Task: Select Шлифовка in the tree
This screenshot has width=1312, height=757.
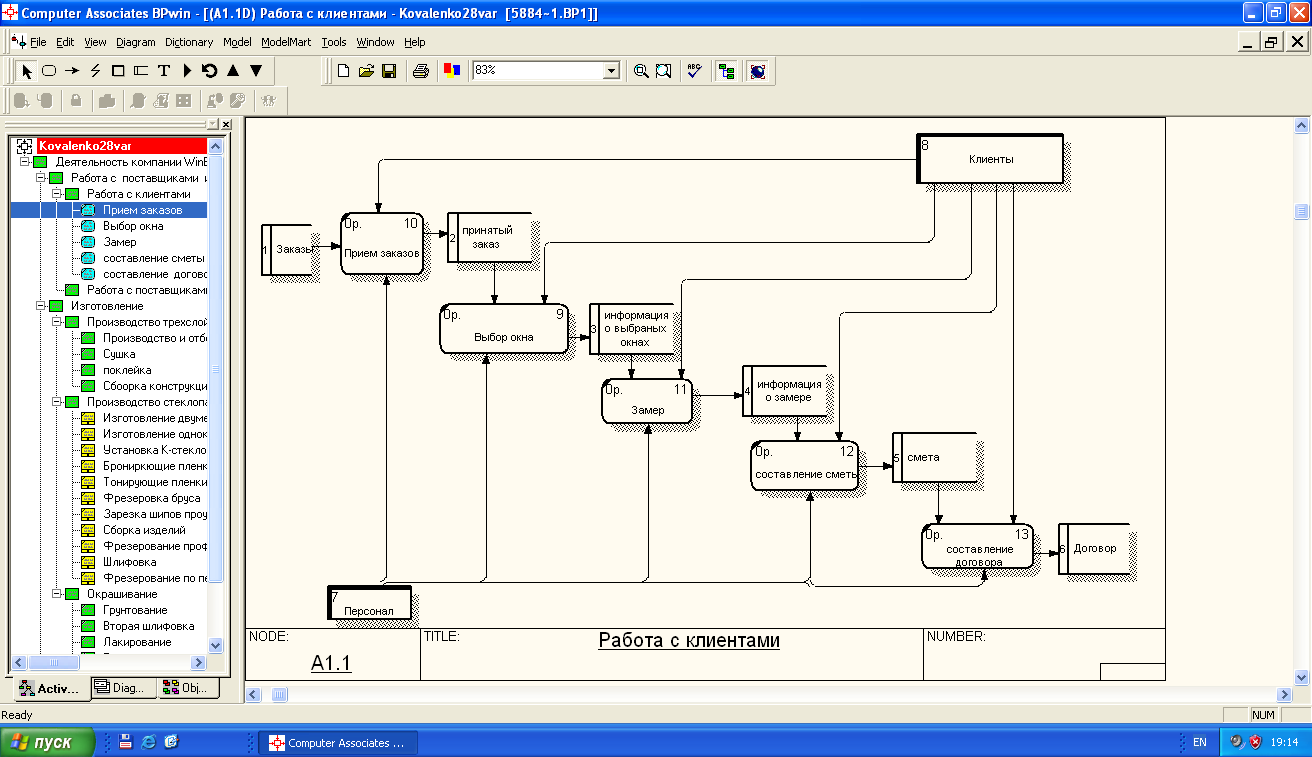Action: [129, 562]
